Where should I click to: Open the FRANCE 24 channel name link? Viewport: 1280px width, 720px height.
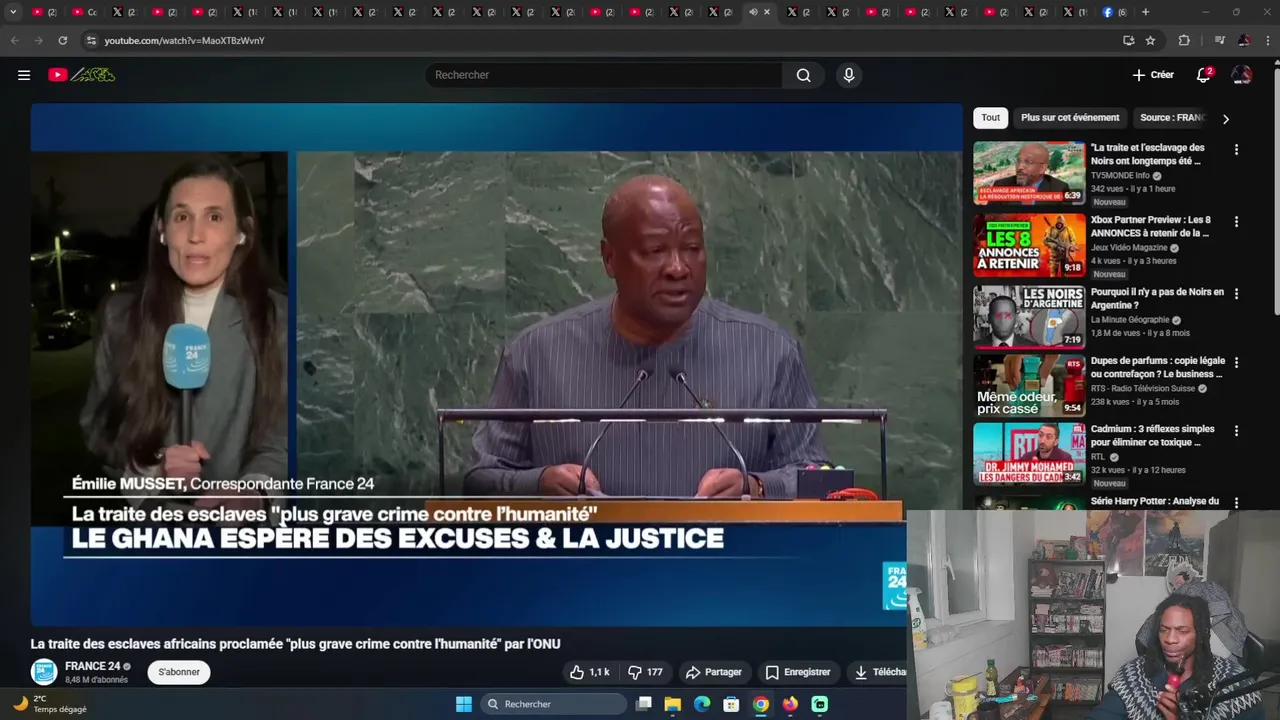click(x=92, y=666)
